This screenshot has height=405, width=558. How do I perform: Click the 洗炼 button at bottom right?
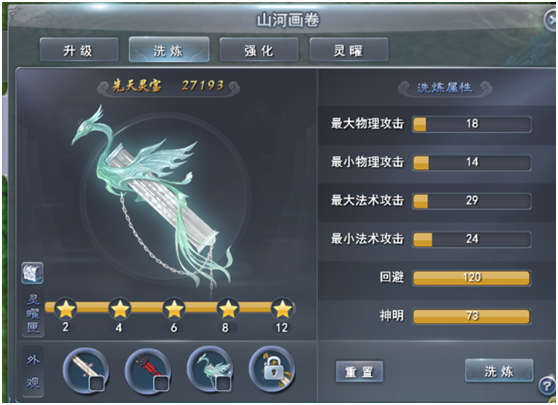pos(499,370)
